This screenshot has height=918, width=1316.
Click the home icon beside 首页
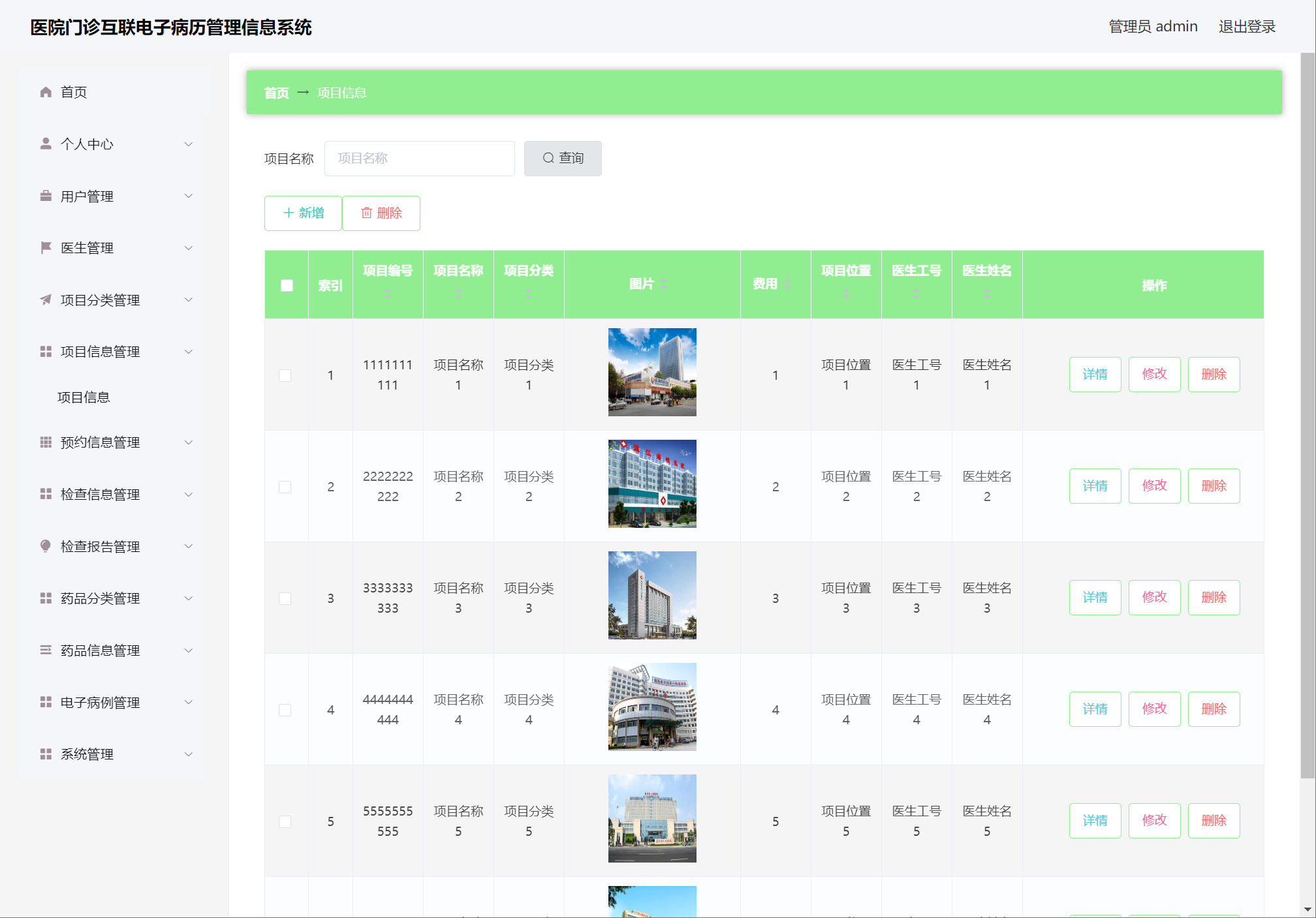pyautogui.click(x=46, y=92)
